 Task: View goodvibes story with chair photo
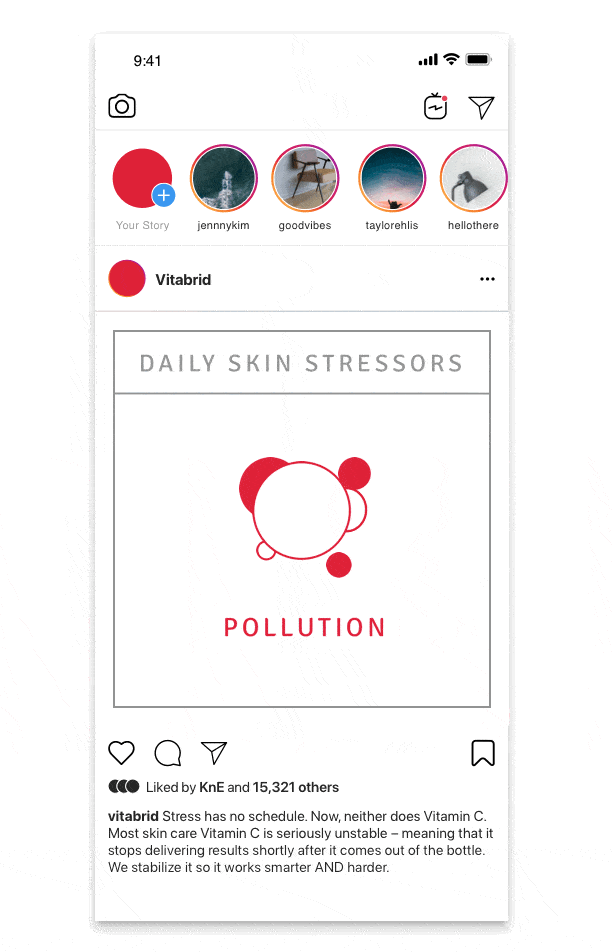tap(305, 178)
